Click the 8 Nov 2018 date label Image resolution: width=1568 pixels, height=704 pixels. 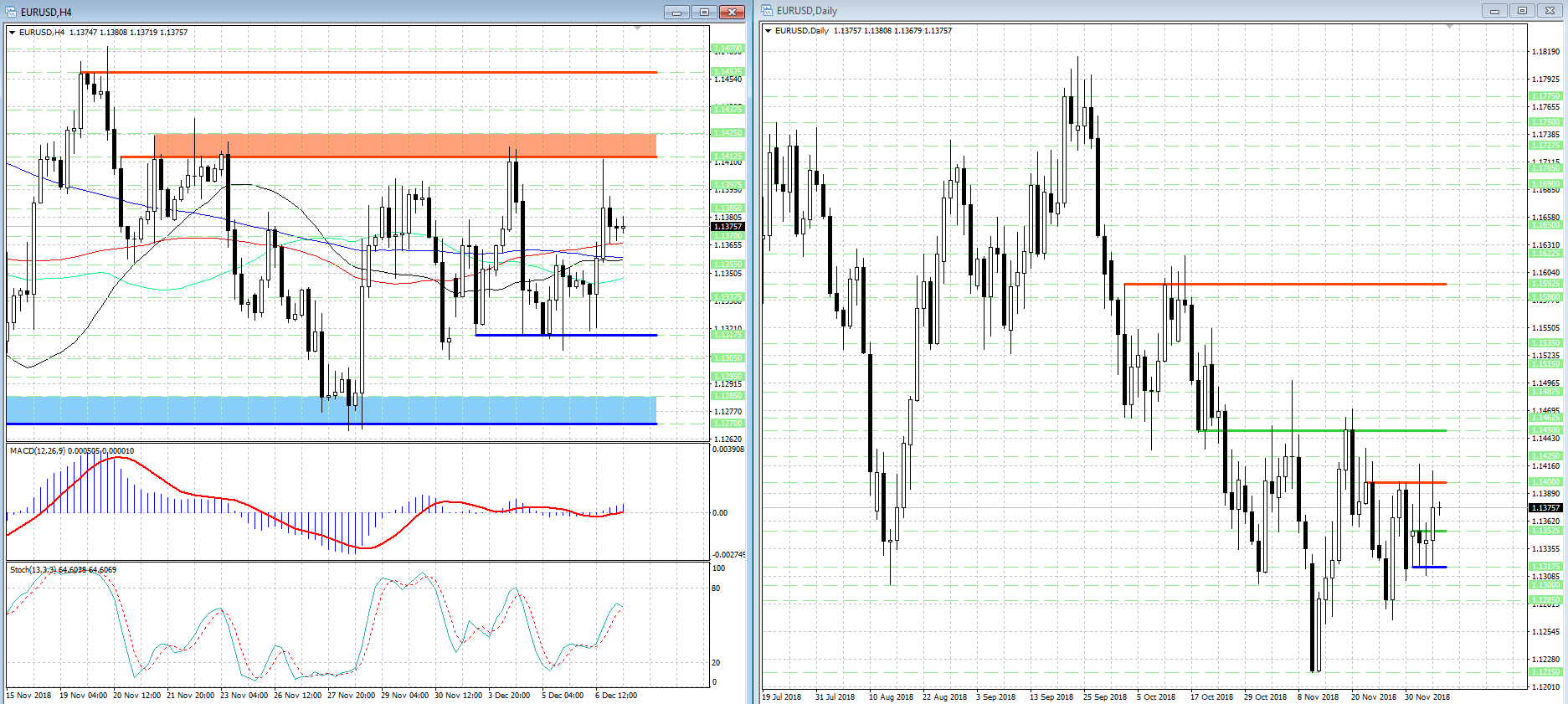coord(1319,697)
